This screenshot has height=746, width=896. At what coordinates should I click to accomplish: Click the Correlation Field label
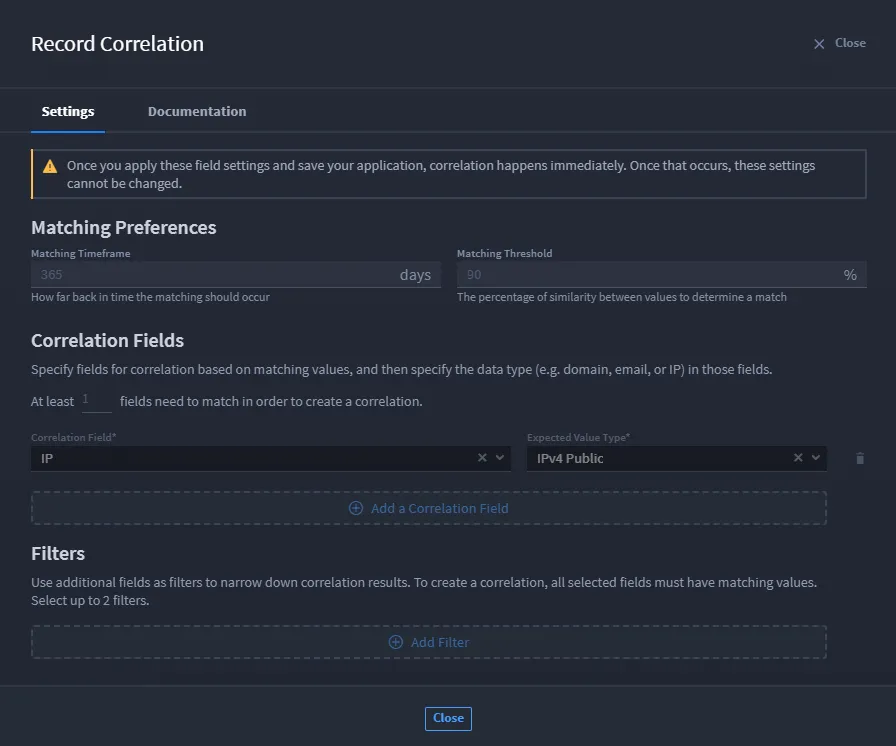coord(74,438)
